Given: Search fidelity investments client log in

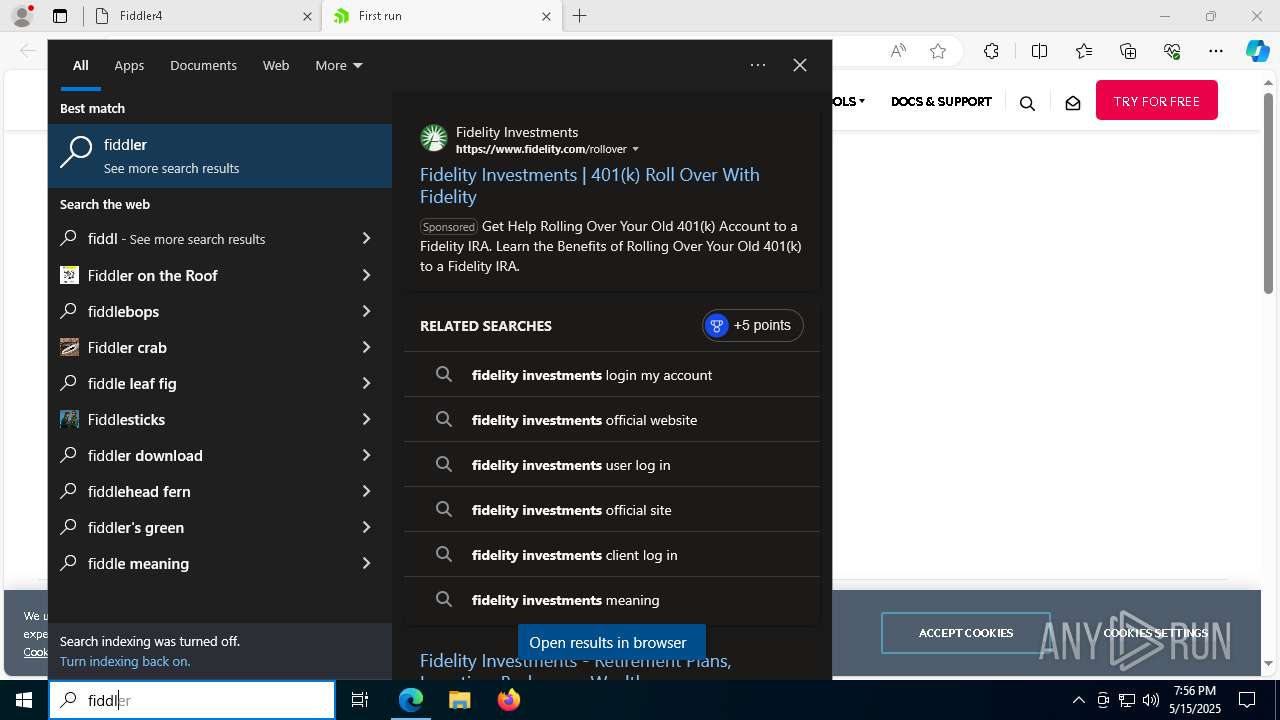Looking at the screenshot, I should coord(612,555).
